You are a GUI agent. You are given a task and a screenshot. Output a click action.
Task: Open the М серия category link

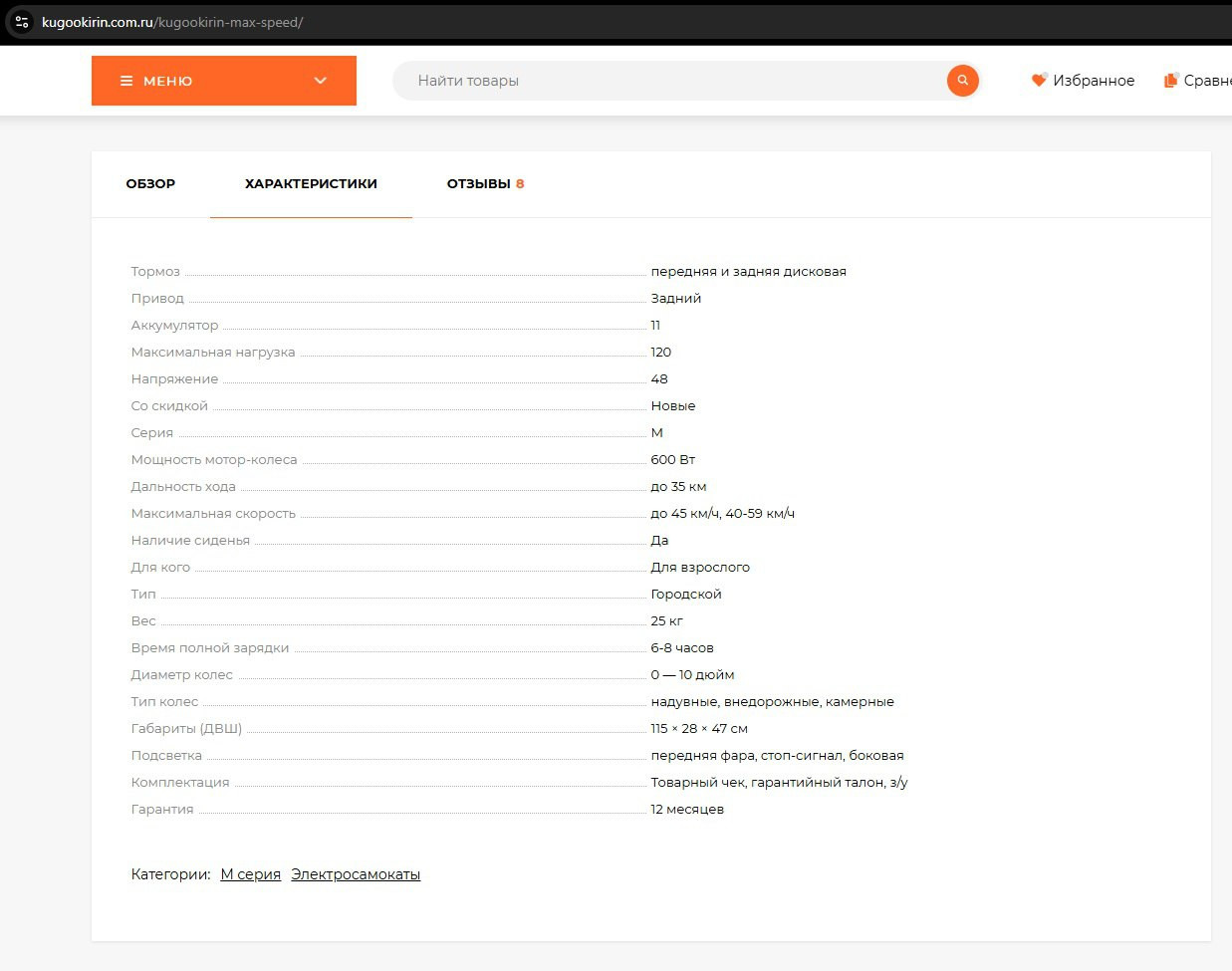point(250,874)
